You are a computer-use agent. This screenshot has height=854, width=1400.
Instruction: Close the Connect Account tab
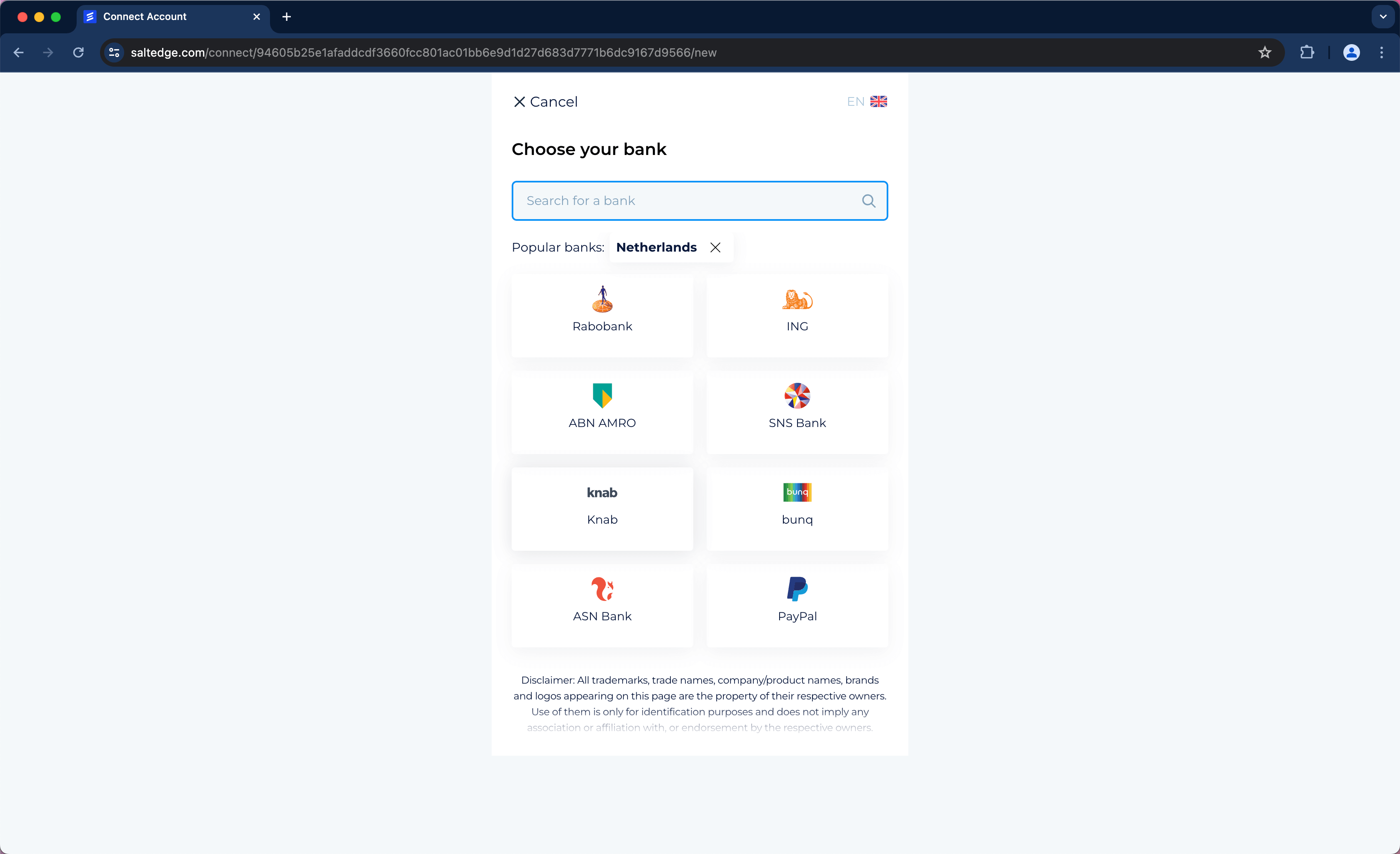pyautogui.click(x=257, y=17)
